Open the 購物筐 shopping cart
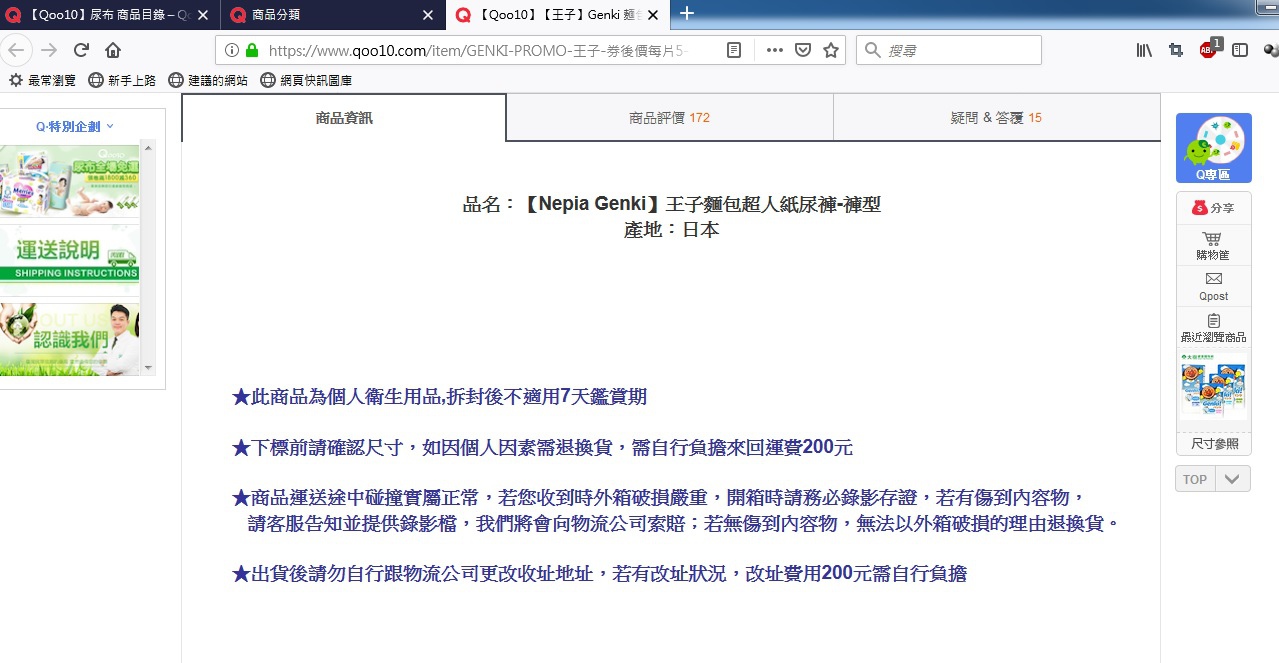Image resolution: width=1279 pixels, height=663 pixels. 1213,245
